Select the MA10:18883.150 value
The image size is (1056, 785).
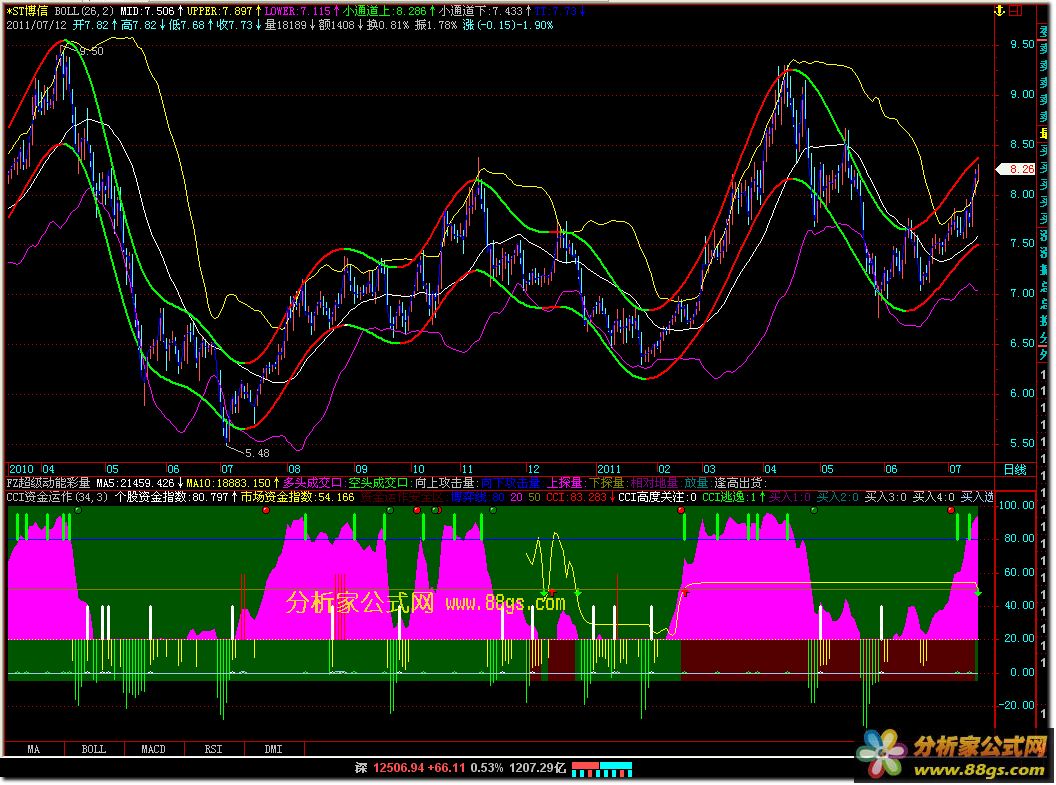[x=228, y=483]
